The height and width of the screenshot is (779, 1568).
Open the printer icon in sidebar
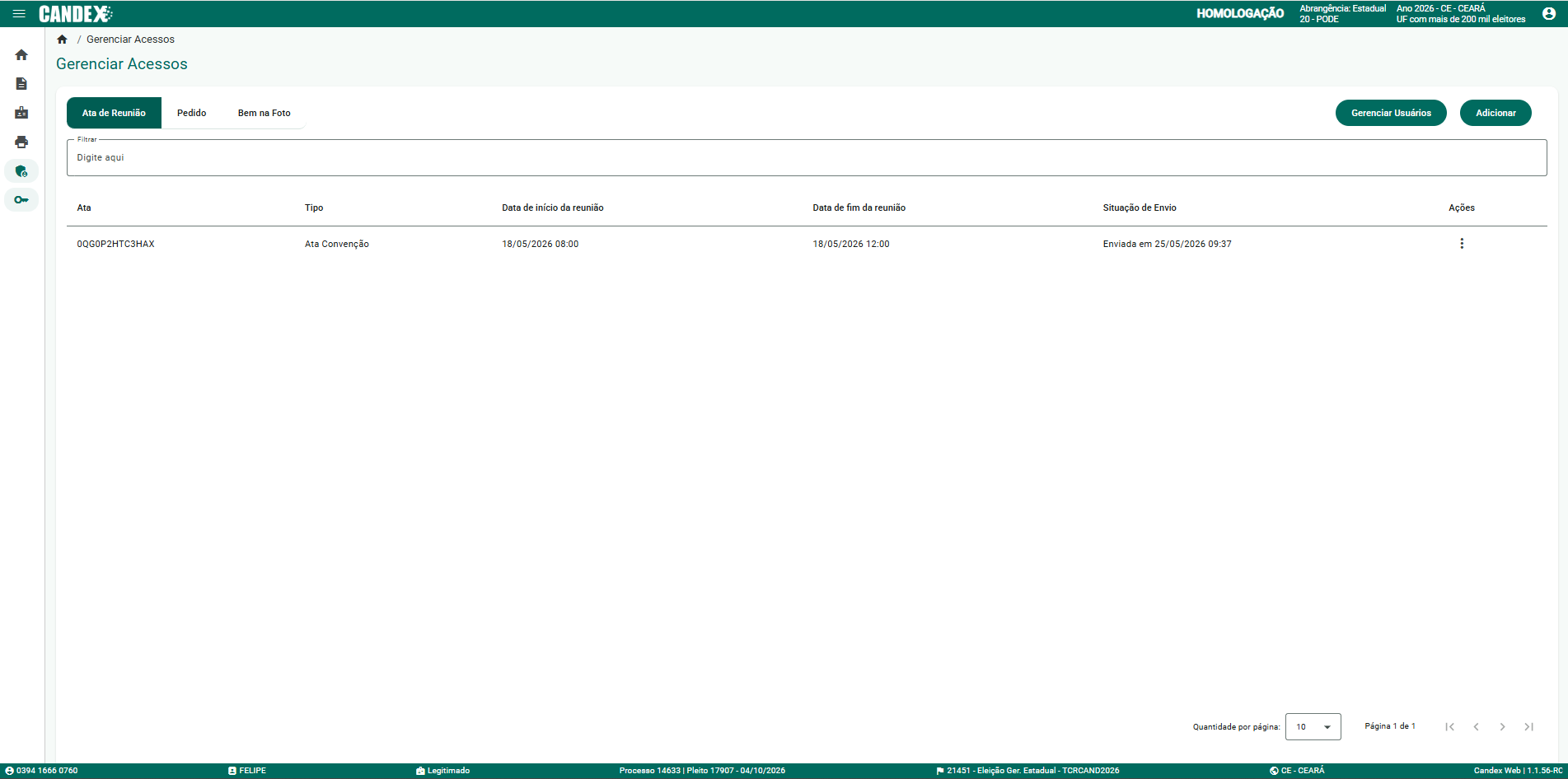pyautogui.click(x=21, y=142)
